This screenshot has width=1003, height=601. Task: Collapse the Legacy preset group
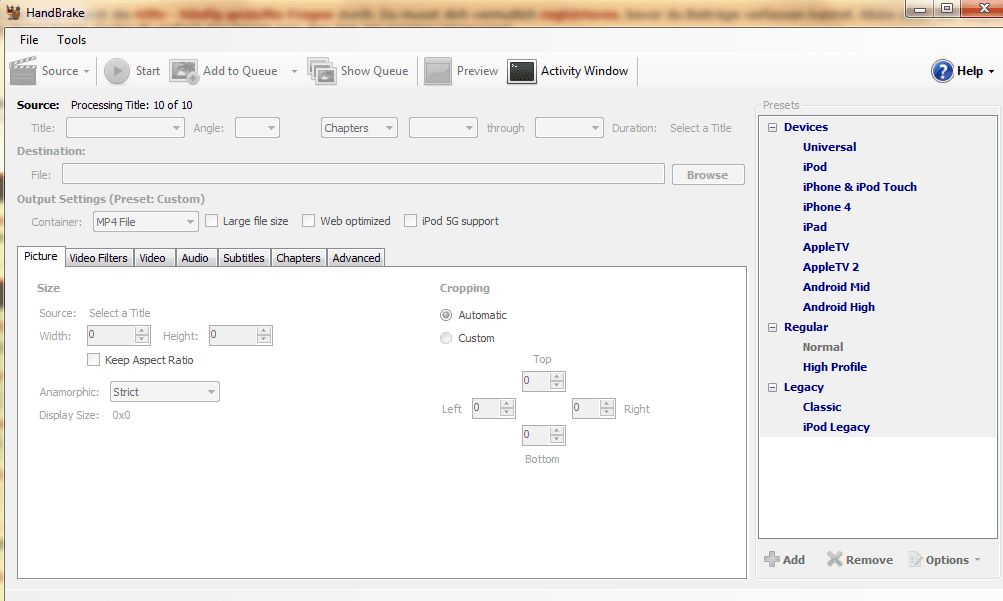(772, 387)
